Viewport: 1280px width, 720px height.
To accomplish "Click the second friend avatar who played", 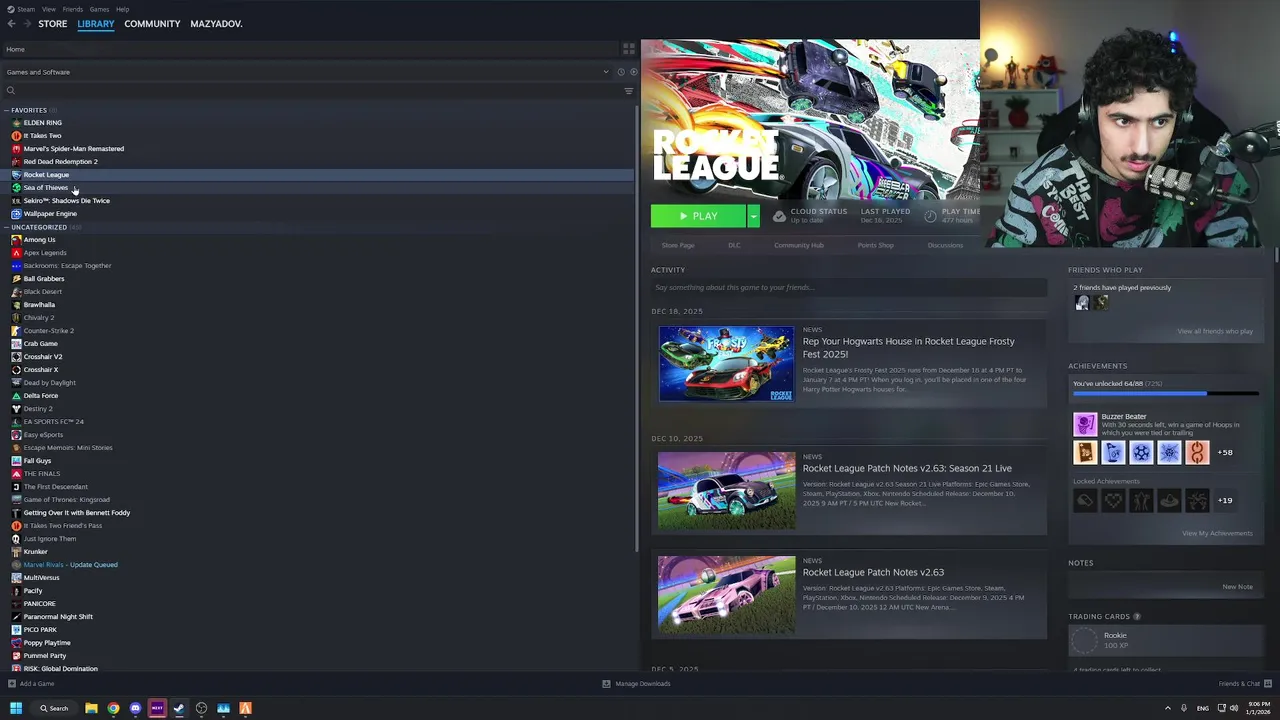I will [1100, 303].
